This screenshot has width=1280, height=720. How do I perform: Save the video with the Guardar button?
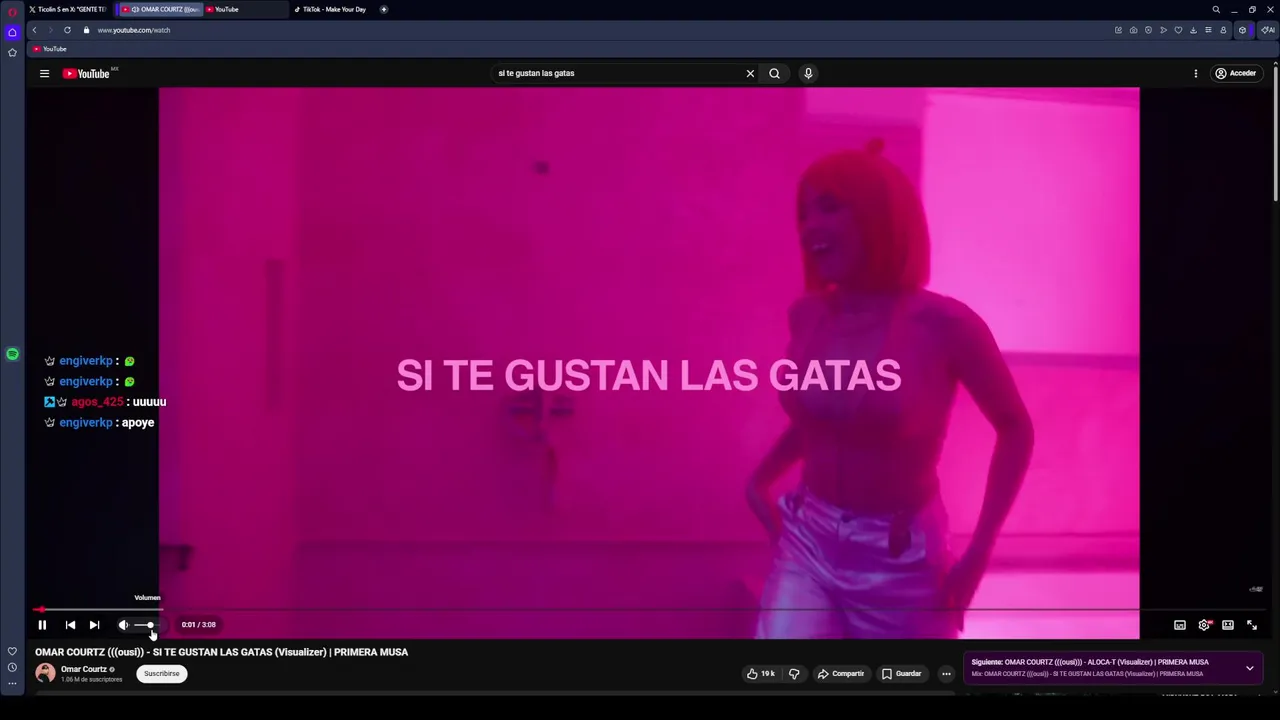[x=901, y=674]
